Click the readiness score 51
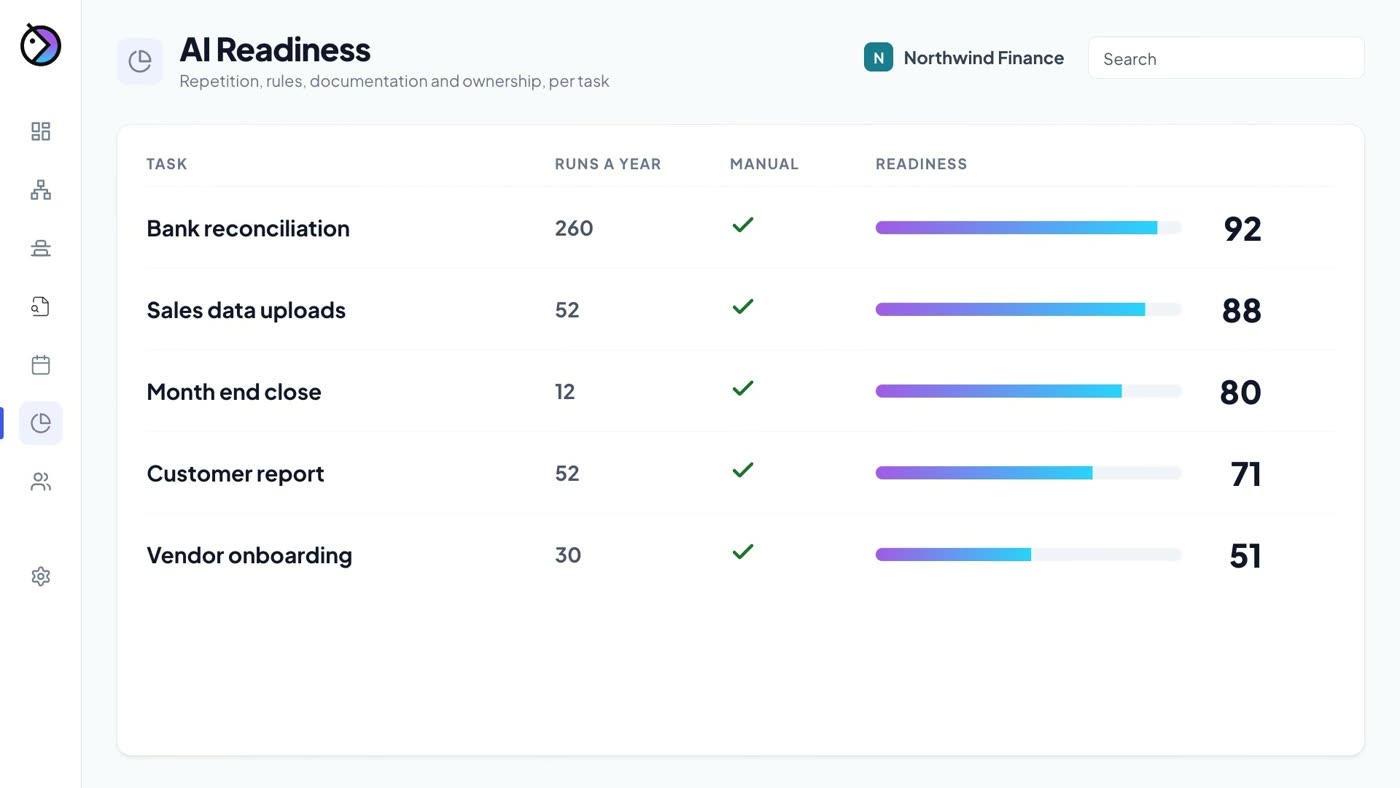Image resolution: width=1400 pixels, height=788 pixels. [x=1245, y=556]
